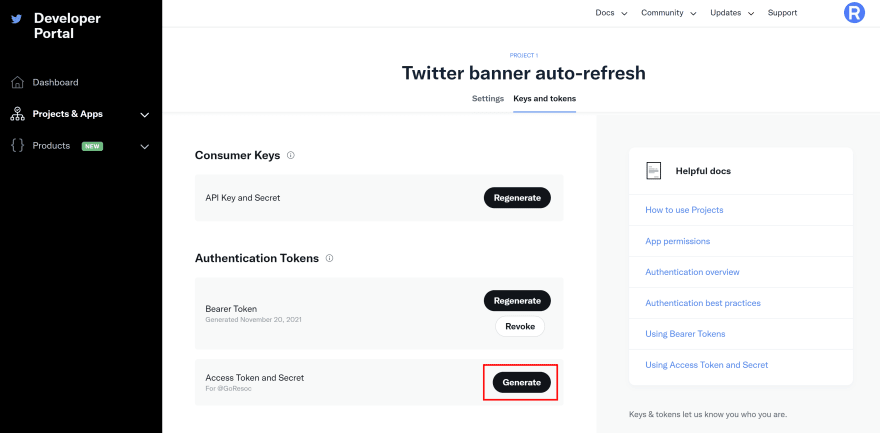This screenshot has height=433, width=880.
Task: Click 'For @GoResoc' text
Action: [228, 388]
